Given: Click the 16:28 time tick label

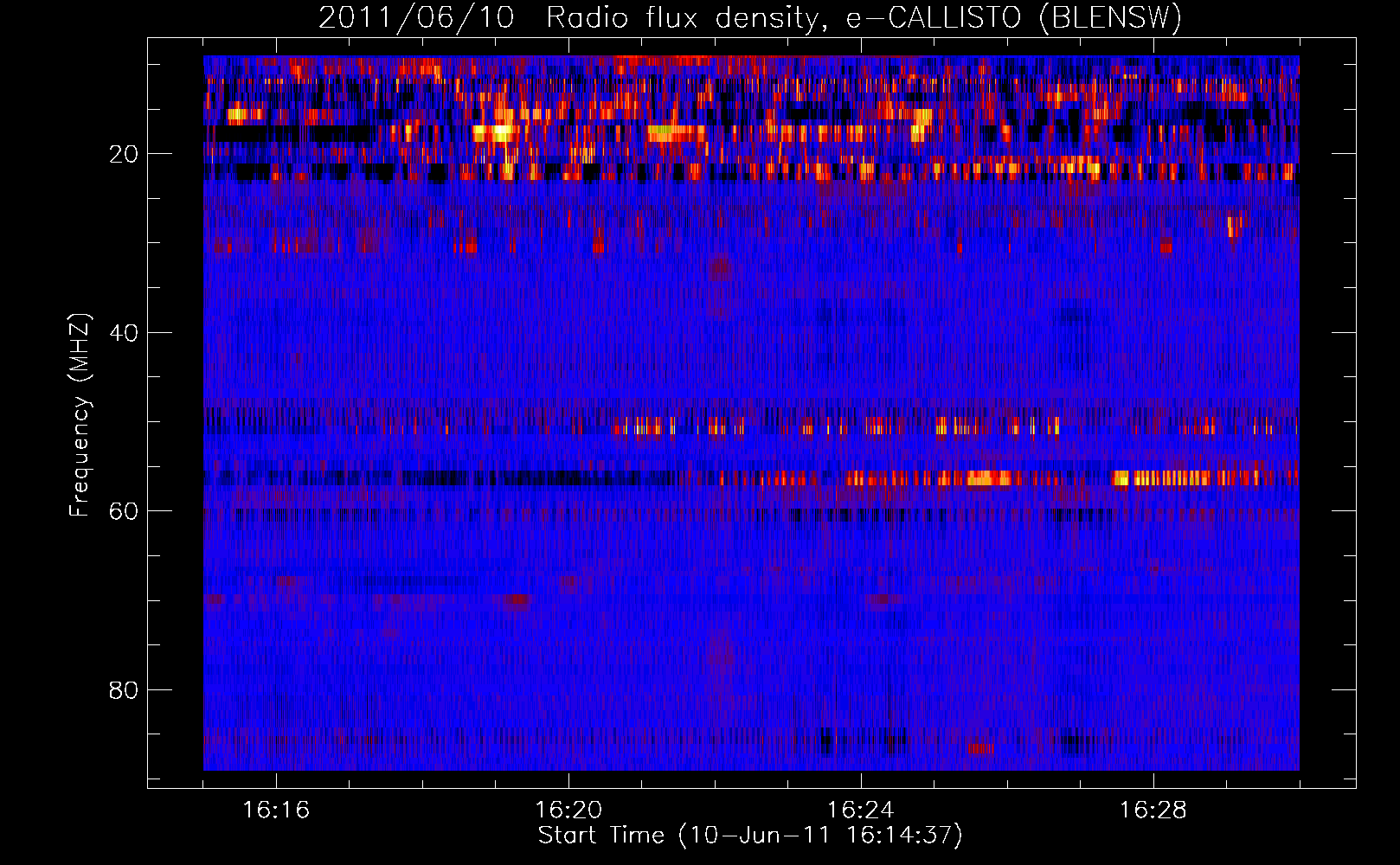Looking at the screenshot, I should pos(1153,810).
